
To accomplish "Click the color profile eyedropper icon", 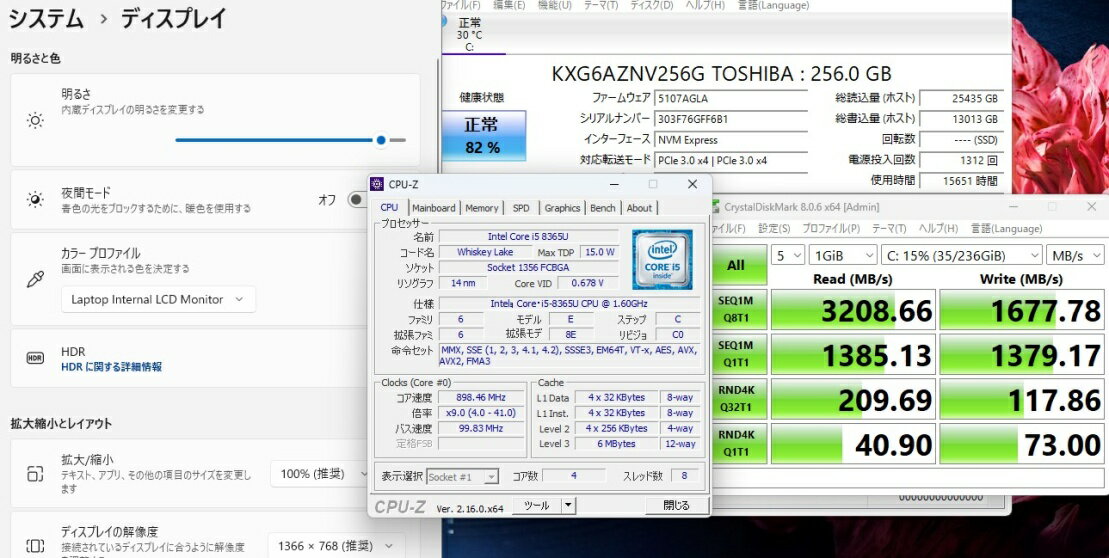I will tap(35, 278).
